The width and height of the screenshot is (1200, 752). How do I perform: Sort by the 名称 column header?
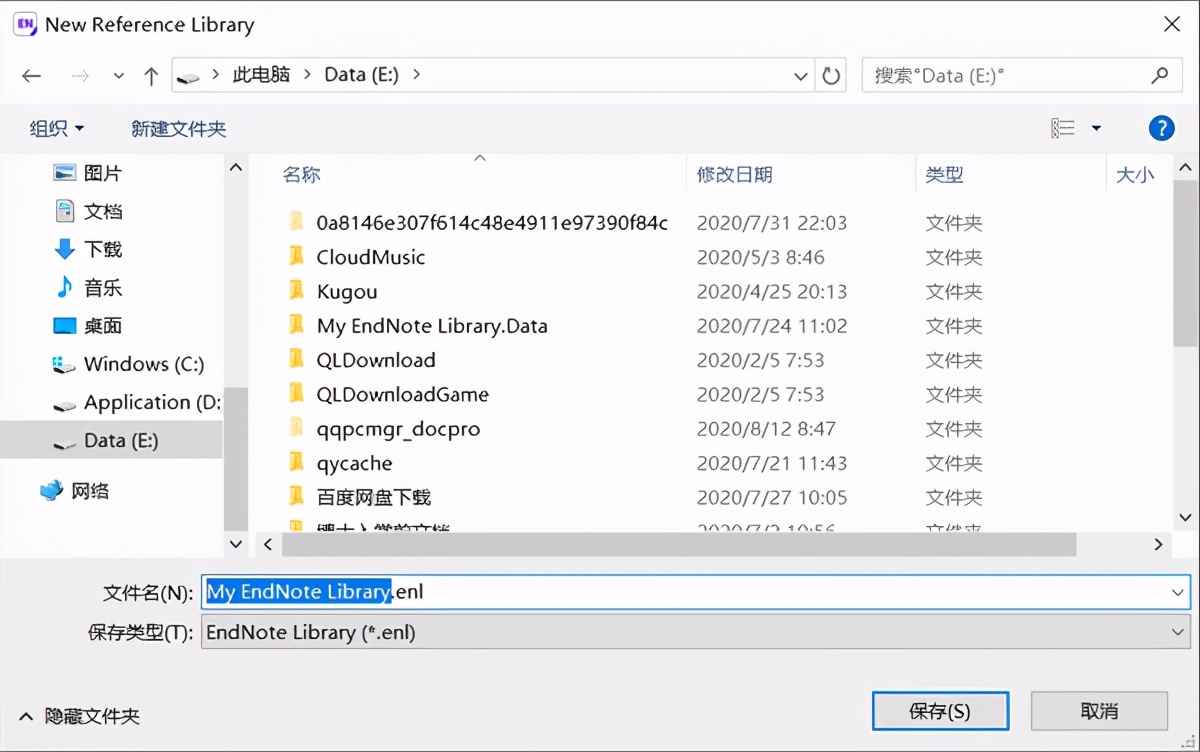tap(301, 174)
